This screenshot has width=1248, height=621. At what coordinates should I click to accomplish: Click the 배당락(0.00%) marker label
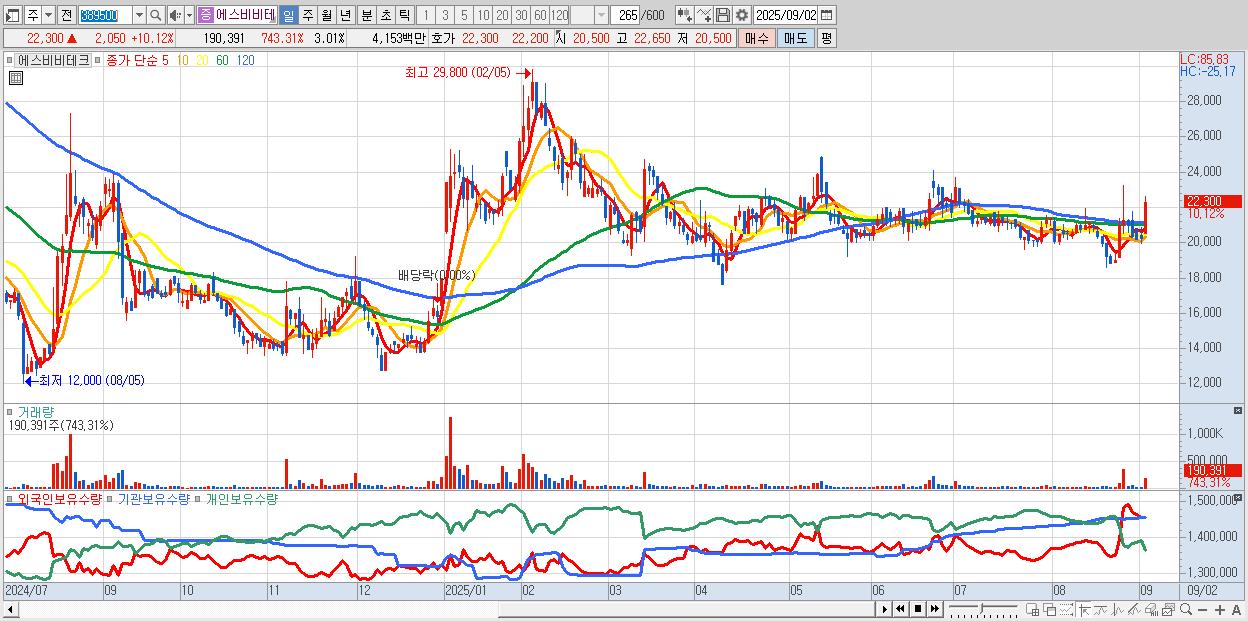[x=436, y=274]
